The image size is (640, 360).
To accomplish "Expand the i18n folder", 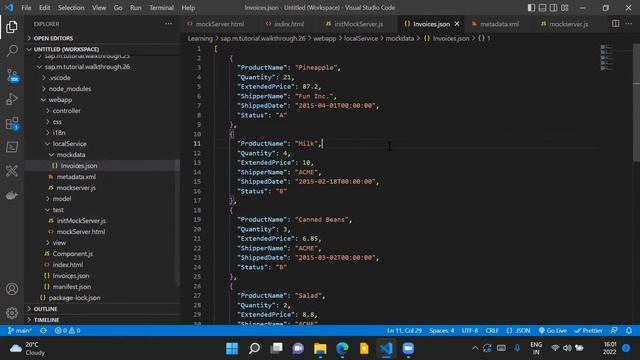I will [59, 133].
